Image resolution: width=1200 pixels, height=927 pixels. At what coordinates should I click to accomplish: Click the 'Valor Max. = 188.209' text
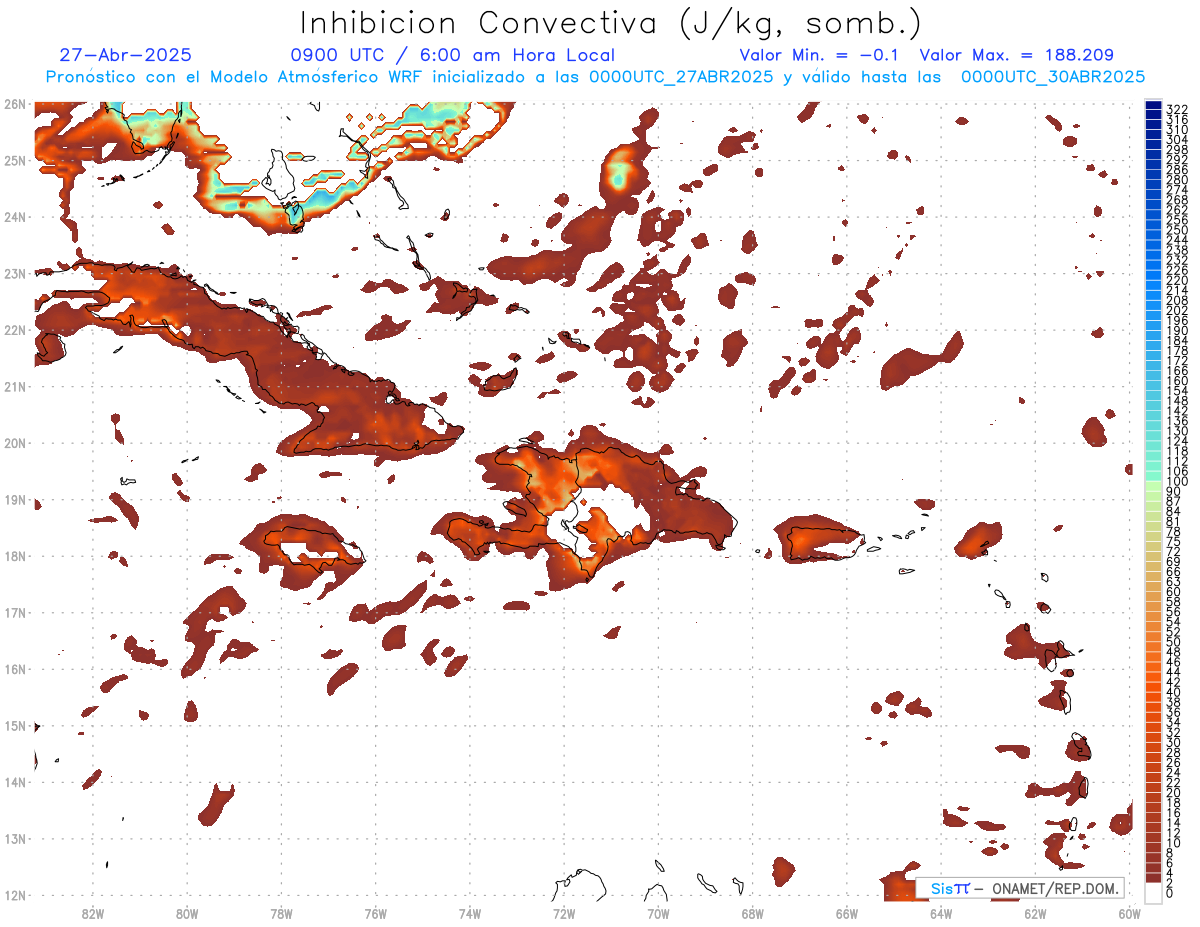[1016, 55]
